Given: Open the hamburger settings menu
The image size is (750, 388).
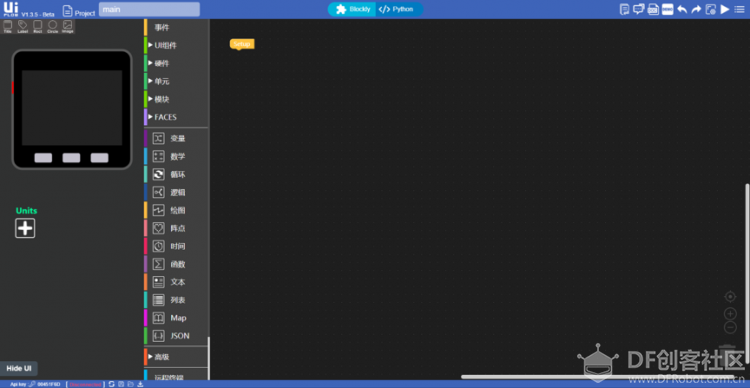Looking at the screenshot, I should point(739,9).
